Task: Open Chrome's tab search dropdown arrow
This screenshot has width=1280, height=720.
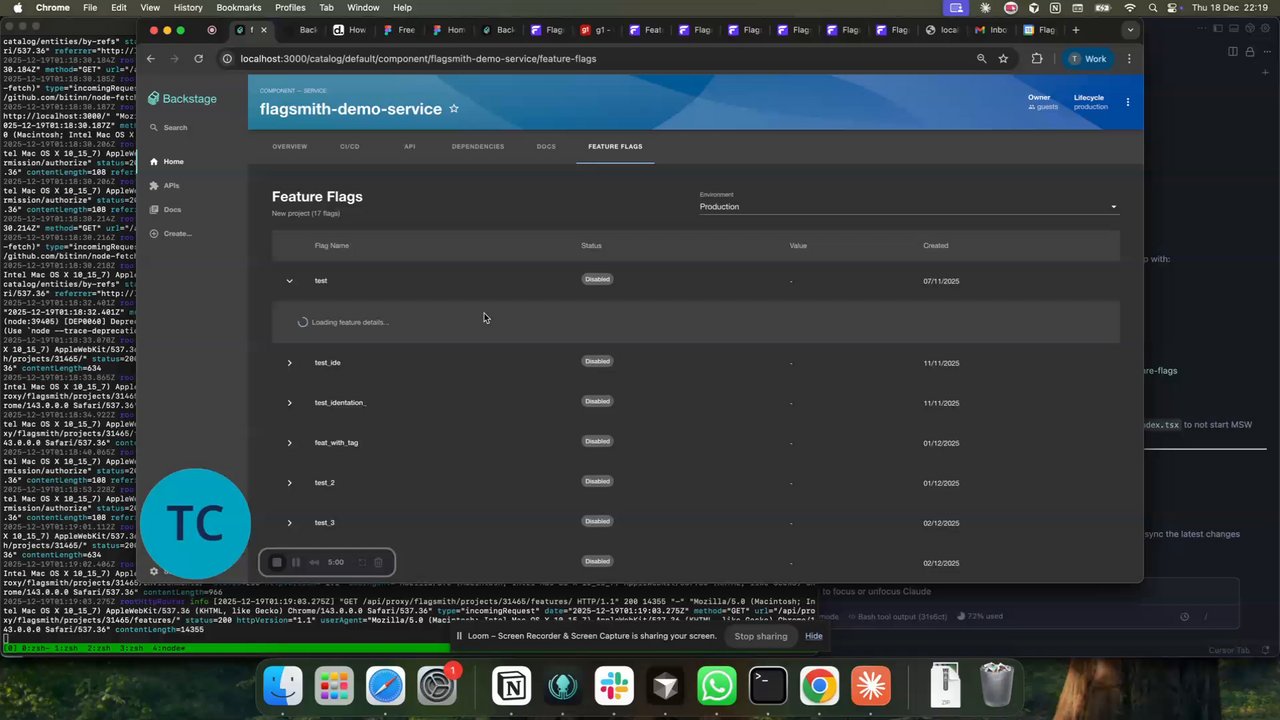Action: pyautogui.click(x=1130, y=30)
